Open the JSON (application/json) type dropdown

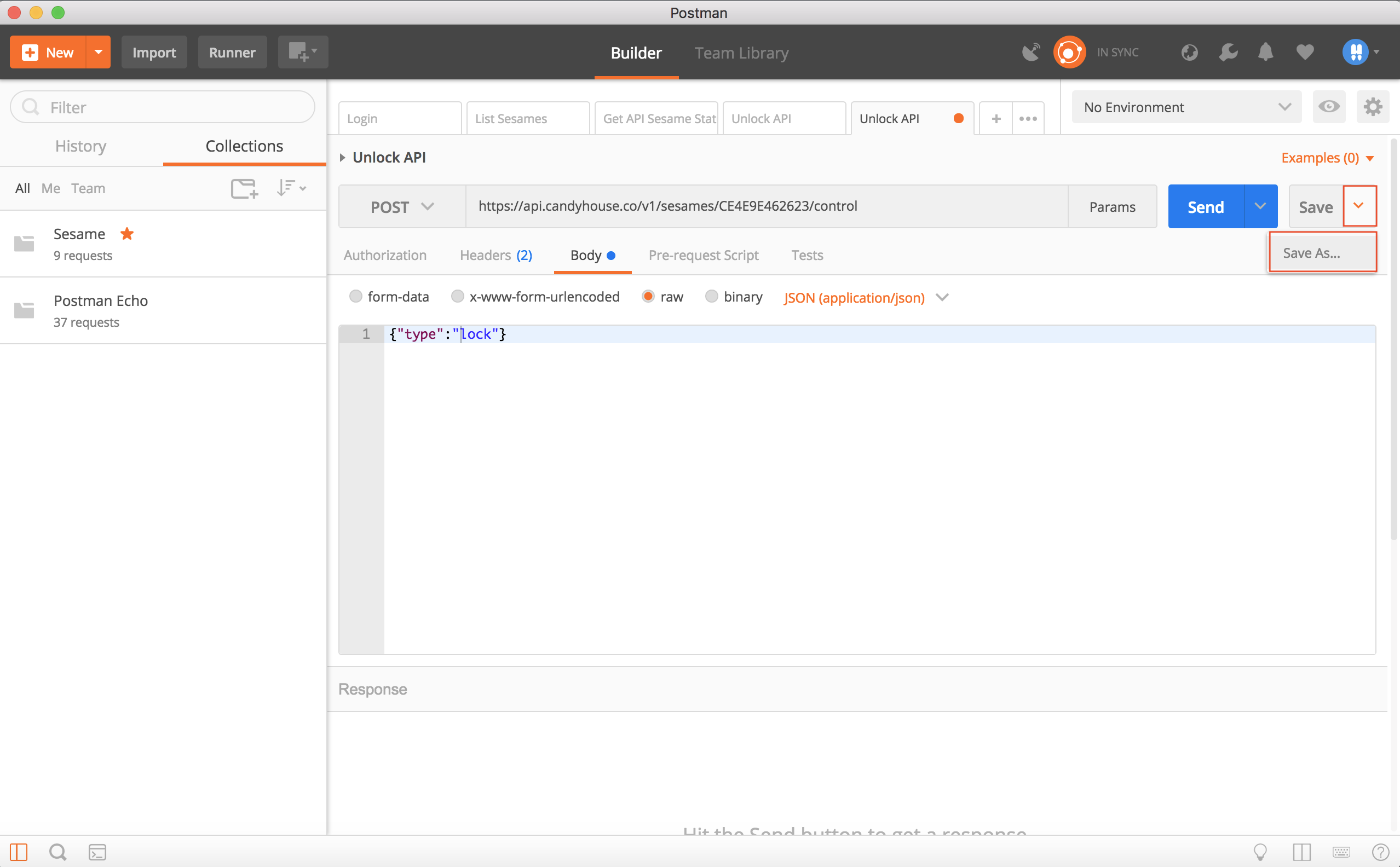(x=866, y=298)
